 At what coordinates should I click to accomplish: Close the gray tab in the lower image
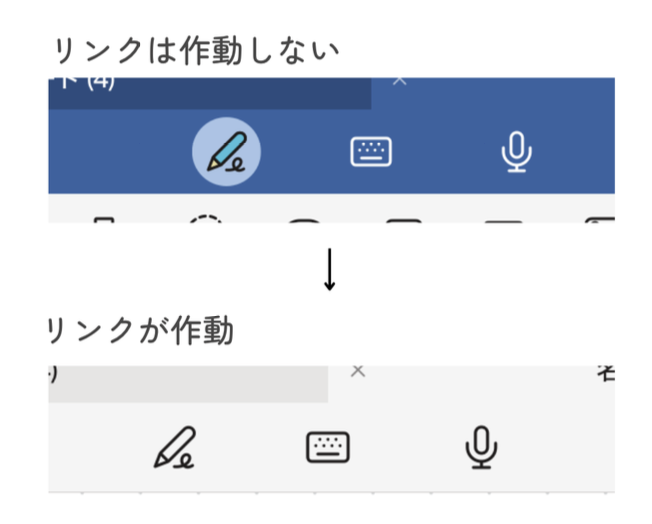[358, 371]
